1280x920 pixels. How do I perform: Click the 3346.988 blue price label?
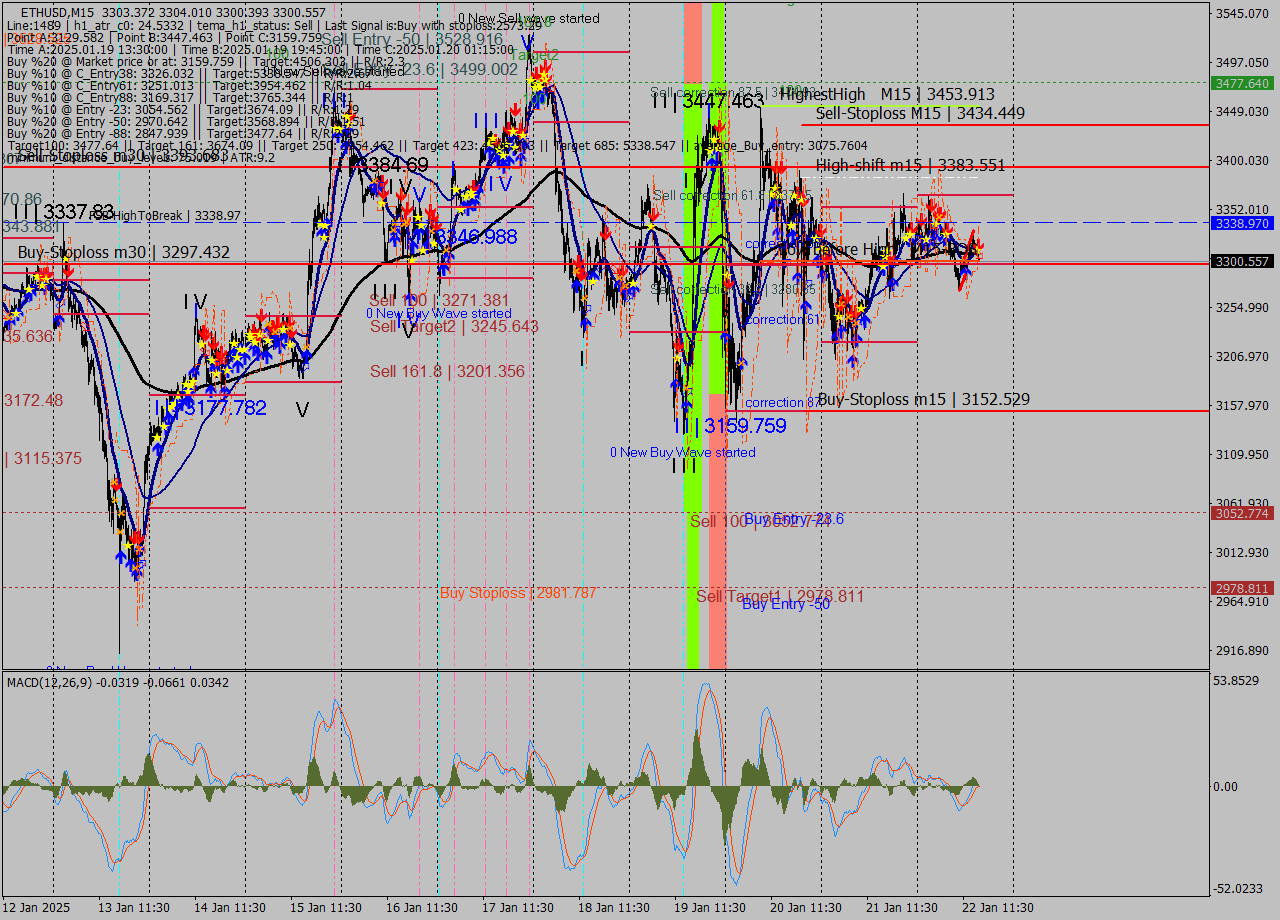[476, 237]
